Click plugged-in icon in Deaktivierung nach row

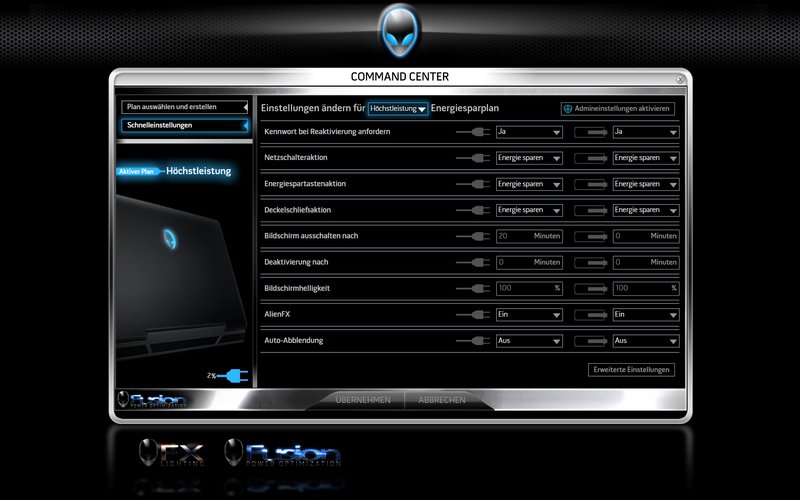473,262
